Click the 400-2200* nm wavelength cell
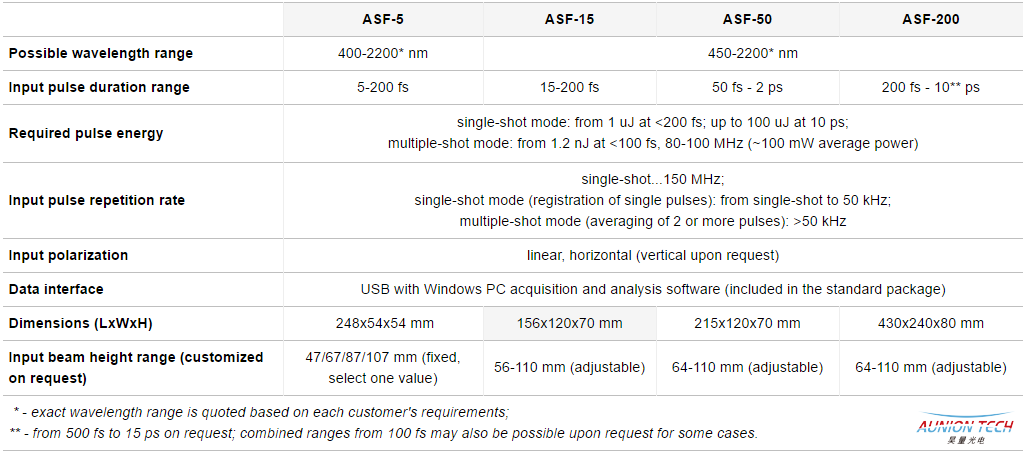Image resolution: width=1026 pixels, height=454 pixels. 383,54
